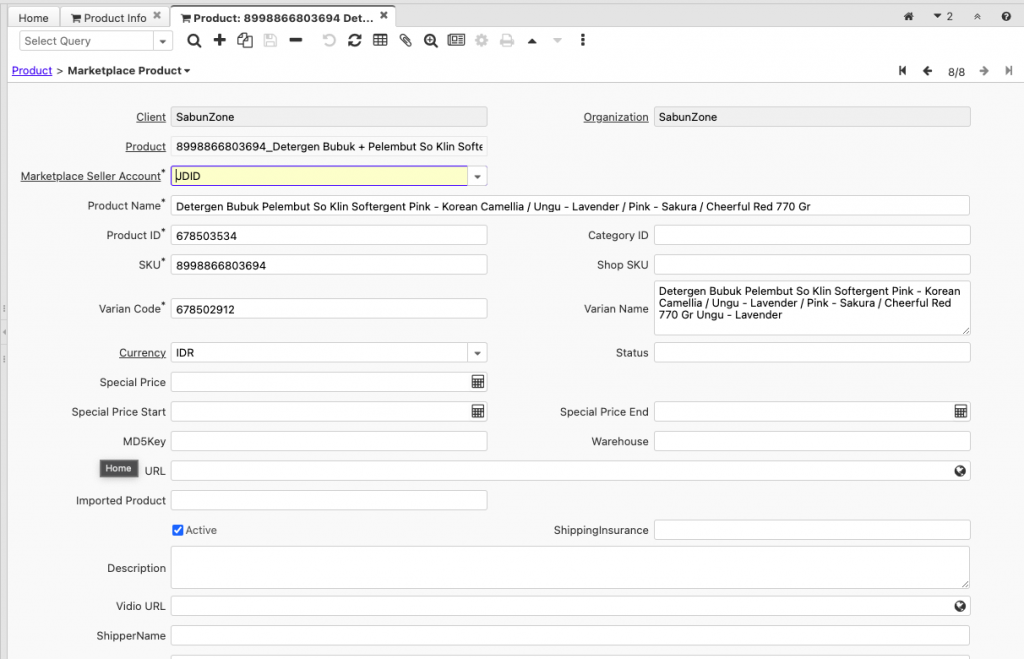Click the Copy Record icon
Image resolution: width=1024 pixels, height=659 pixels.
coord(245,40)
